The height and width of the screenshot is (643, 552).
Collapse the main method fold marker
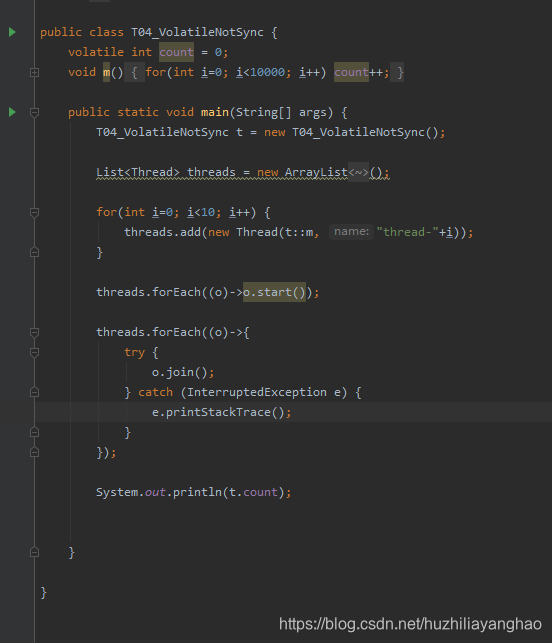coord(34,112)
